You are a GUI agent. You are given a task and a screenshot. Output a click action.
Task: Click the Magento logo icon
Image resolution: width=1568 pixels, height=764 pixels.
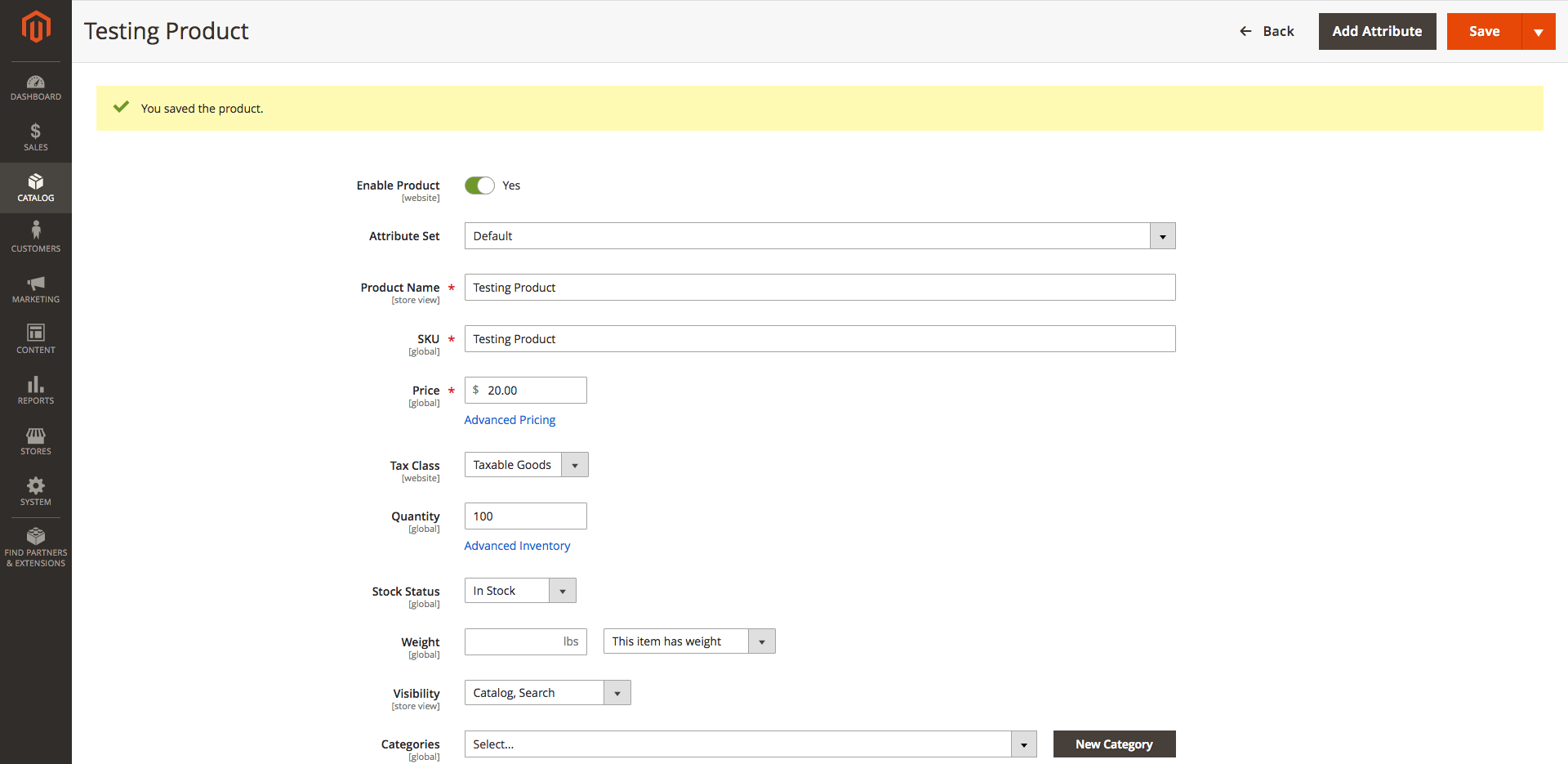[x=36, y=26]
